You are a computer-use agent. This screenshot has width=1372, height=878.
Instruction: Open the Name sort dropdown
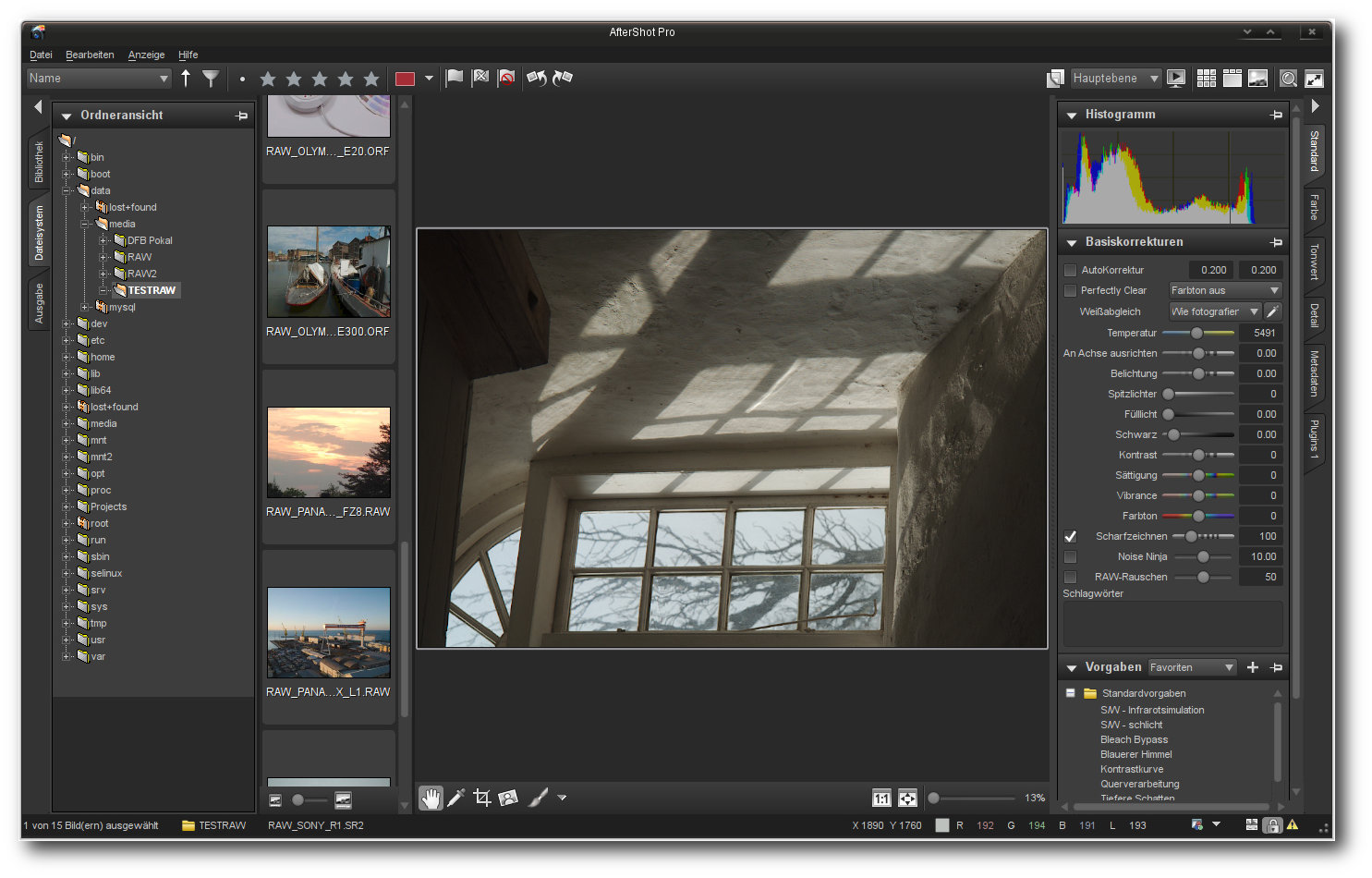(99, 79)
